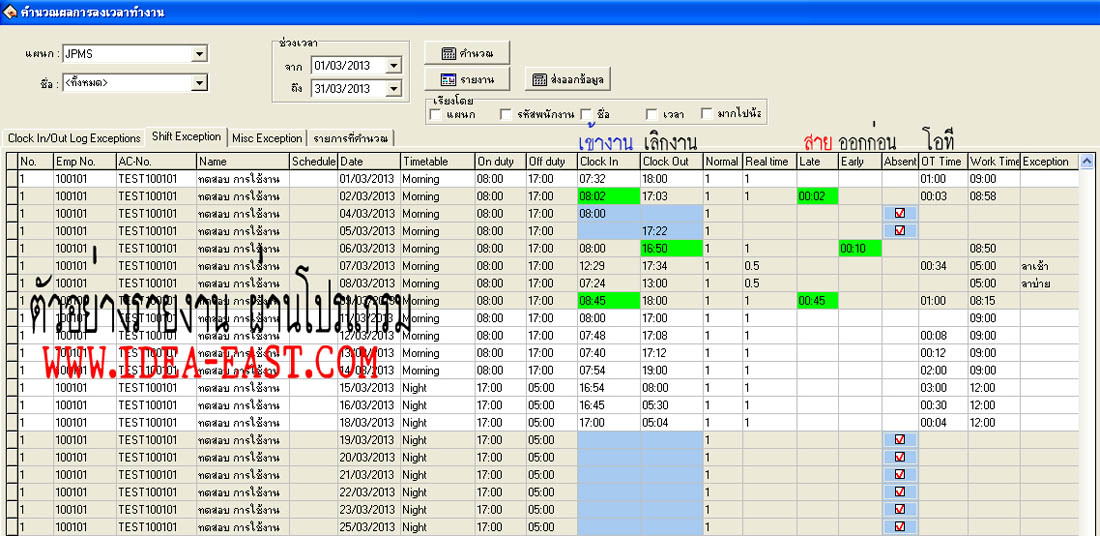The image size is (1100, 536).
Task: Click the calculate (คำนวณ) button
Action: click(466, 53)
